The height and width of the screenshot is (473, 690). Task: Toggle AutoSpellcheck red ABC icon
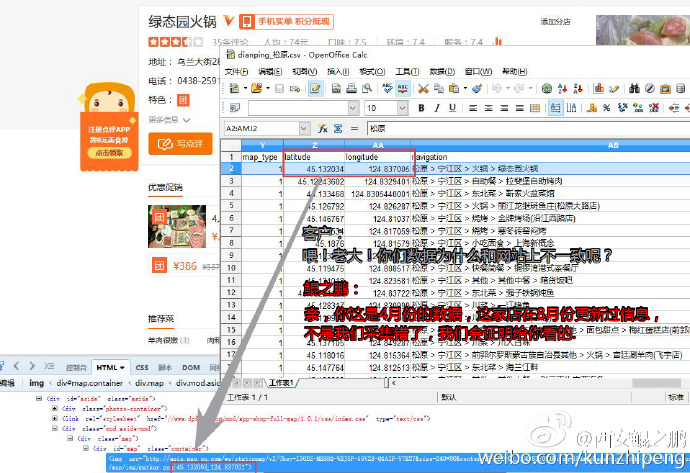[403, 88]
